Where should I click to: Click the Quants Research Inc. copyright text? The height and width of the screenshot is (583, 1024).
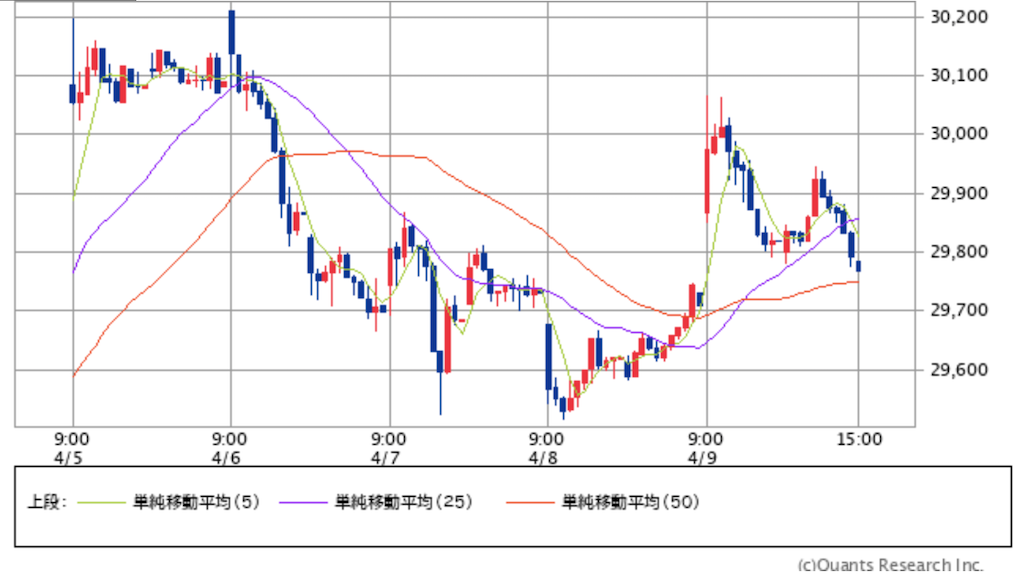tap(891, 565)
